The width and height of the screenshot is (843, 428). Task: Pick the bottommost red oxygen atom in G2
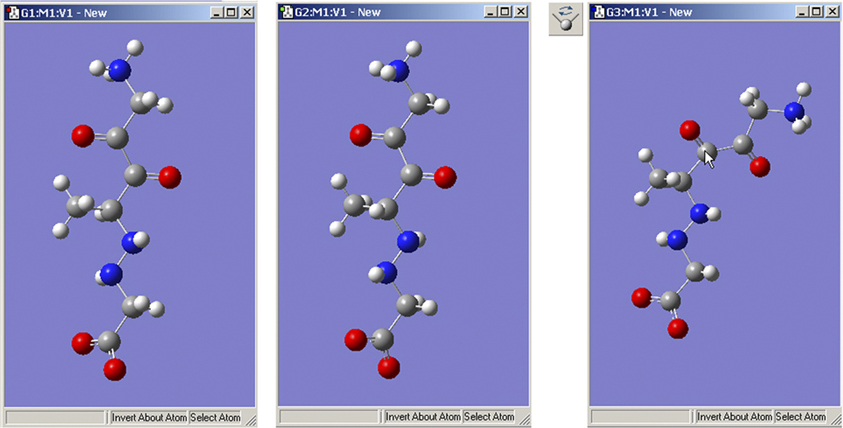[388, 367]
